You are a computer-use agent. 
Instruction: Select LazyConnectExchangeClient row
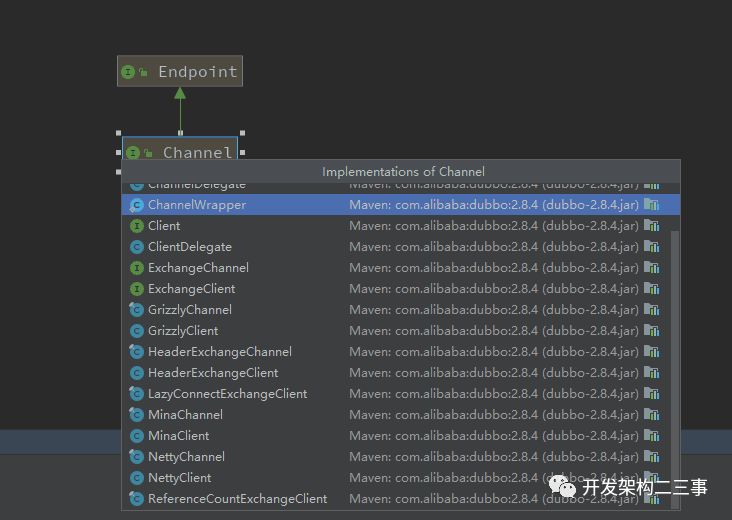click(396, 394)
